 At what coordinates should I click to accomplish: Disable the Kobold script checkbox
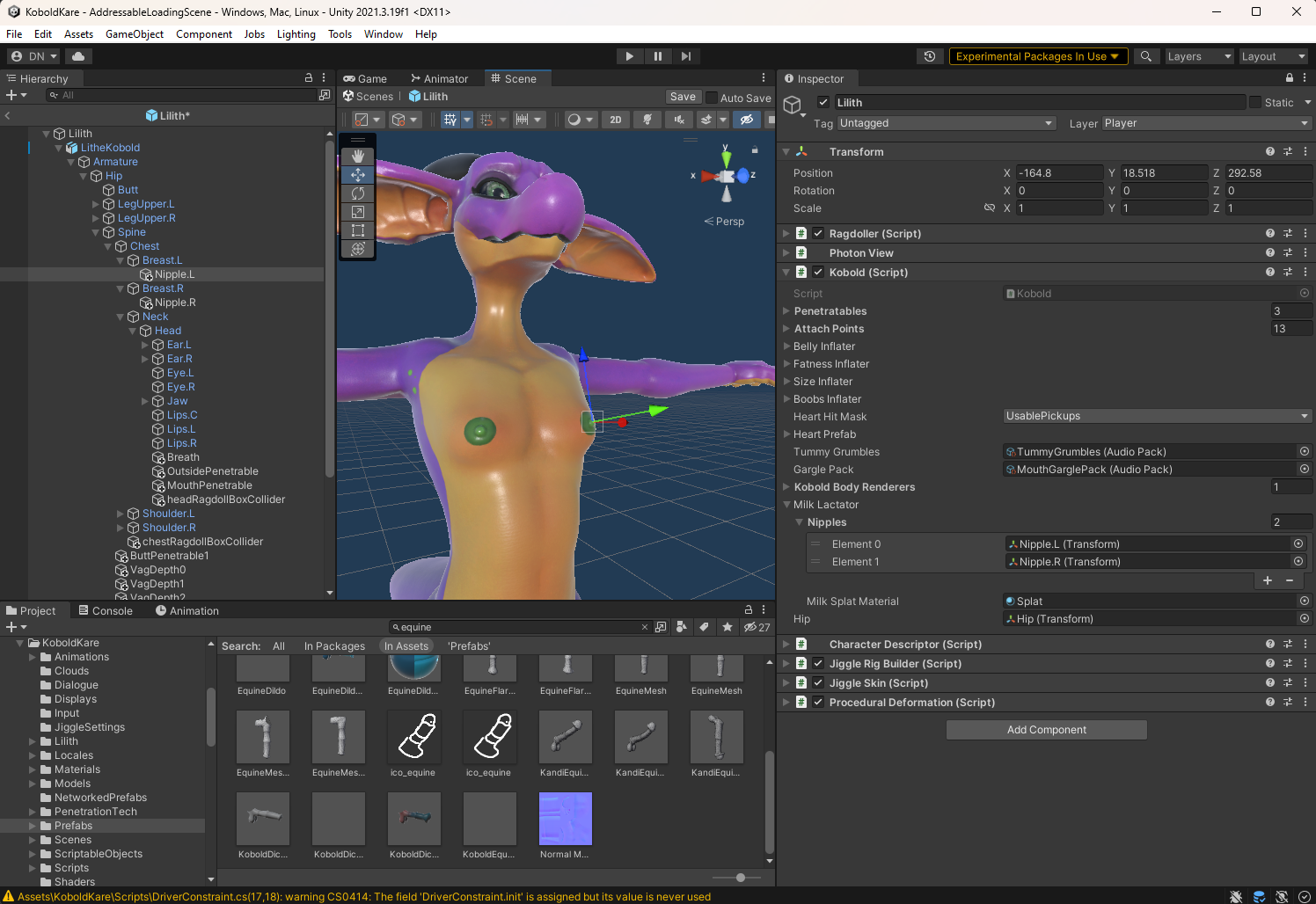tap(818, 273)
